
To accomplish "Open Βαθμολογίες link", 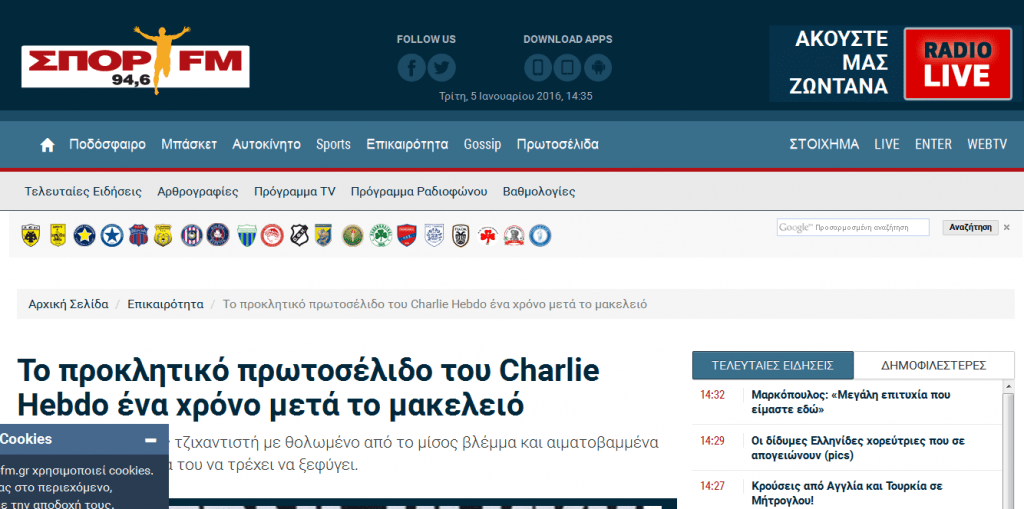I will point(539,192).
